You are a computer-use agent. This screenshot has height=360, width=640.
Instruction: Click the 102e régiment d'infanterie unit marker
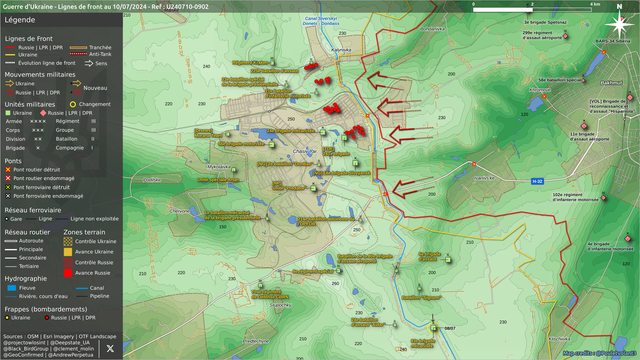tap(604, 198)
